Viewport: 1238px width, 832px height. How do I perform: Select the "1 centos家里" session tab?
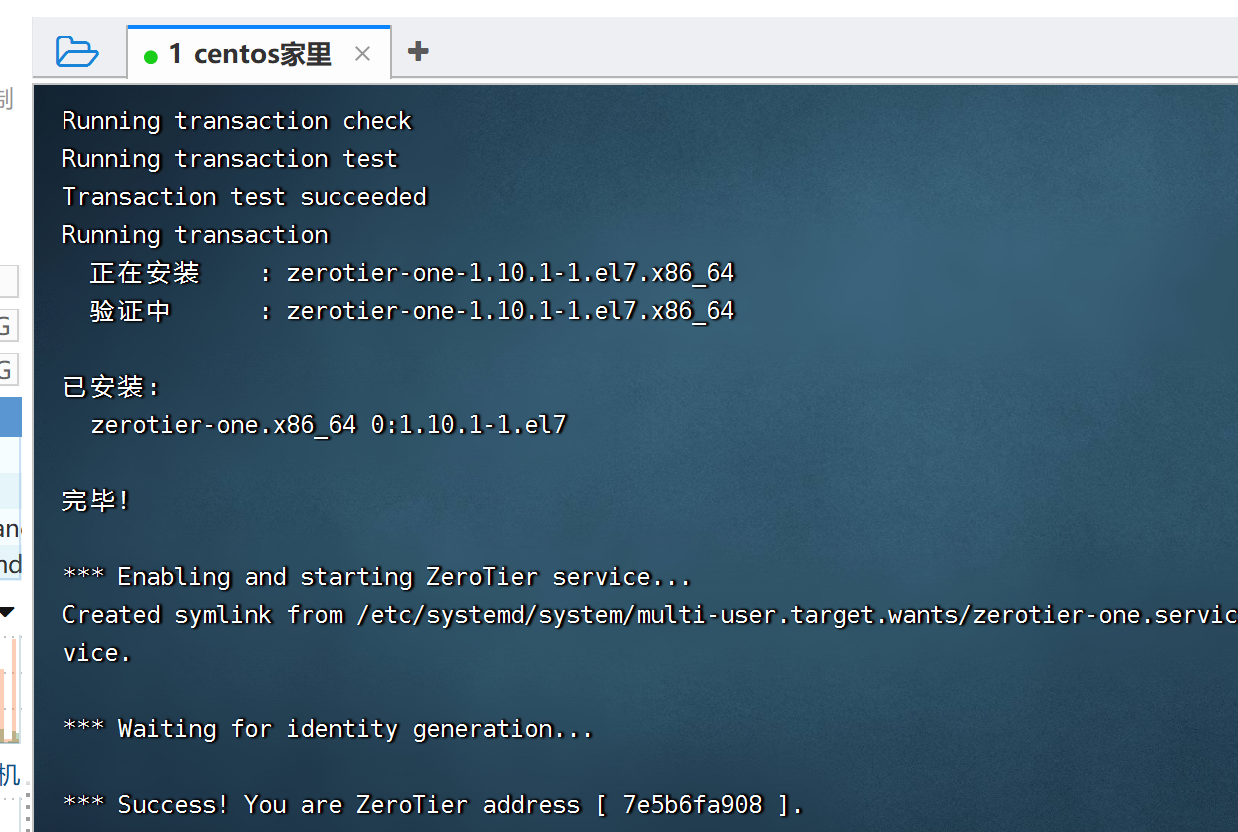258,53
